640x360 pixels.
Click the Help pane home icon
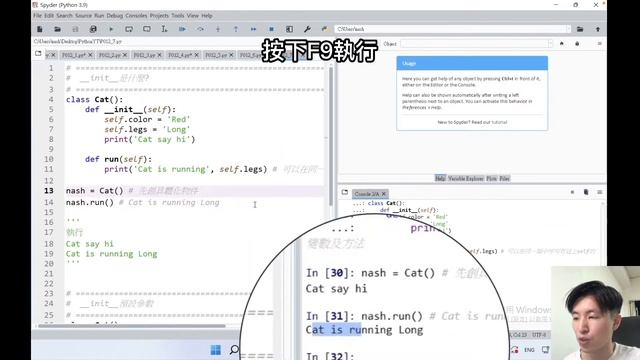pyautogui.click(x=562, y=44)
